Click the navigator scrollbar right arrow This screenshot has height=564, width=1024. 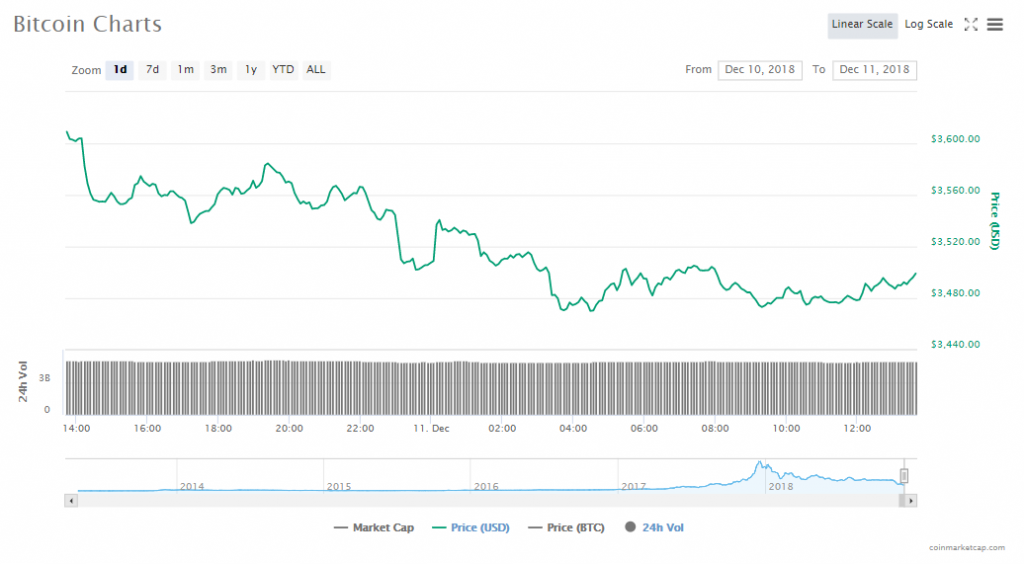[x=911, y=499]
